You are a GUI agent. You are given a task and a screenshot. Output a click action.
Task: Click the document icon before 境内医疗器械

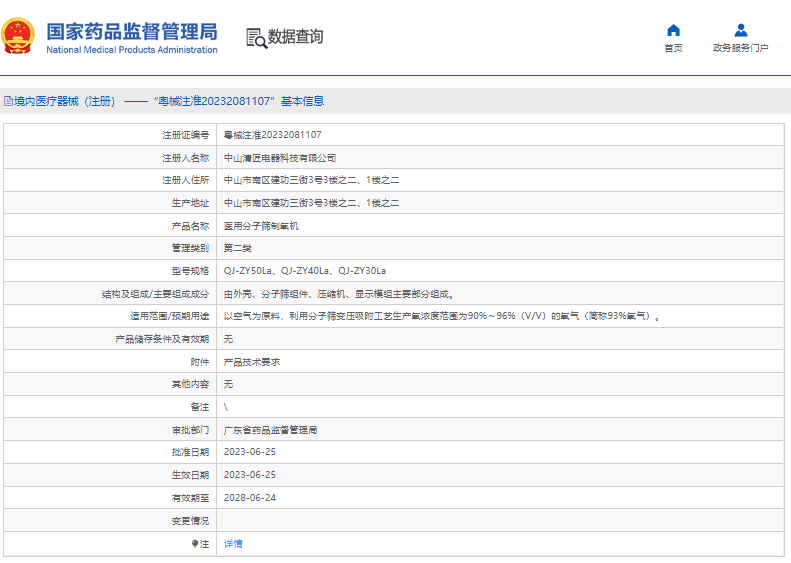click(x=9, y=101)
